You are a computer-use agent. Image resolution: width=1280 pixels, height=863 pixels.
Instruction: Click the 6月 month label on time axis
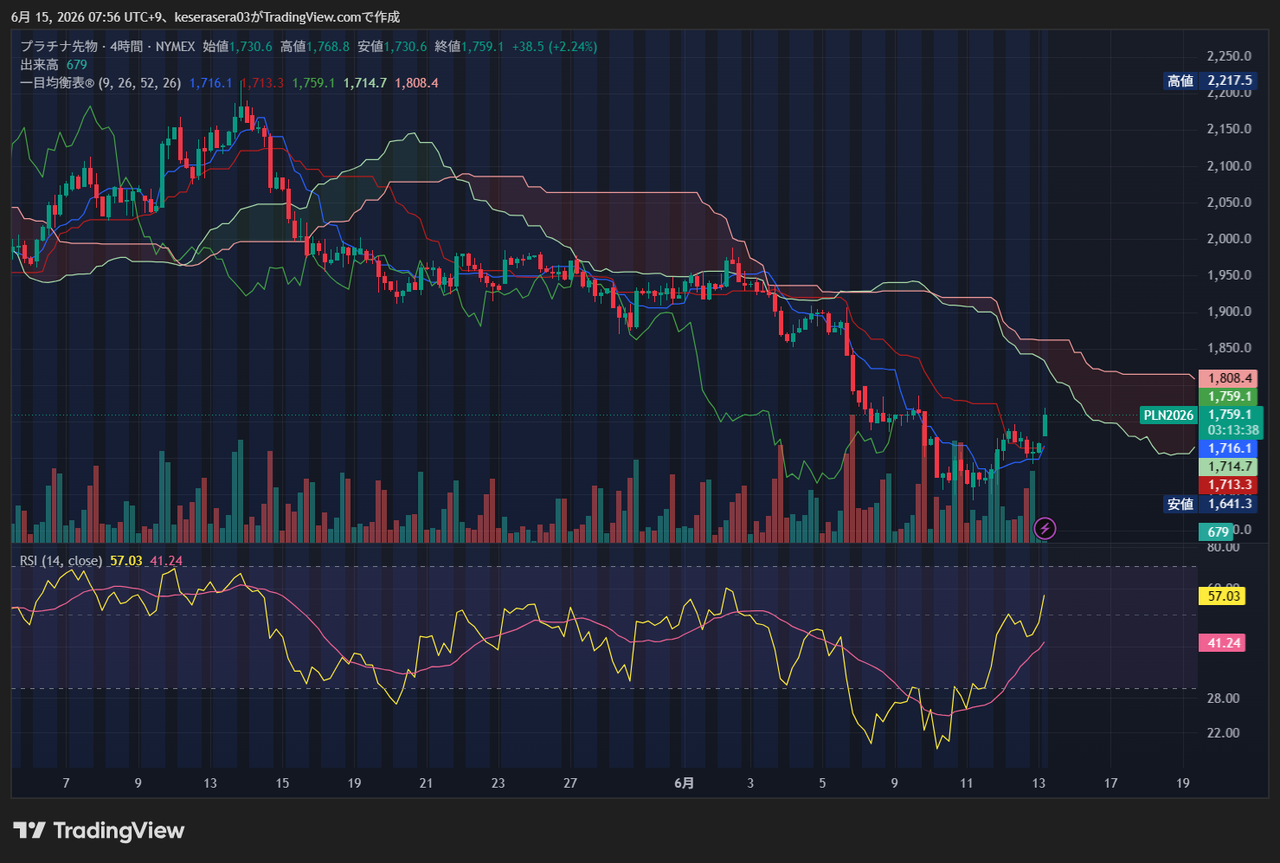pos(685,783)
